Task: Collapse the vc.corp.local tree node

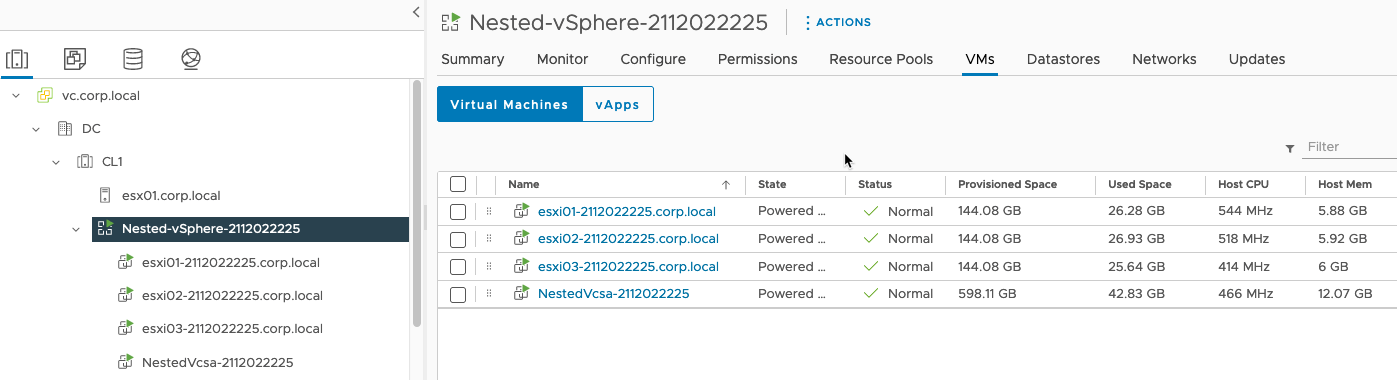Action: coord(16,96)
